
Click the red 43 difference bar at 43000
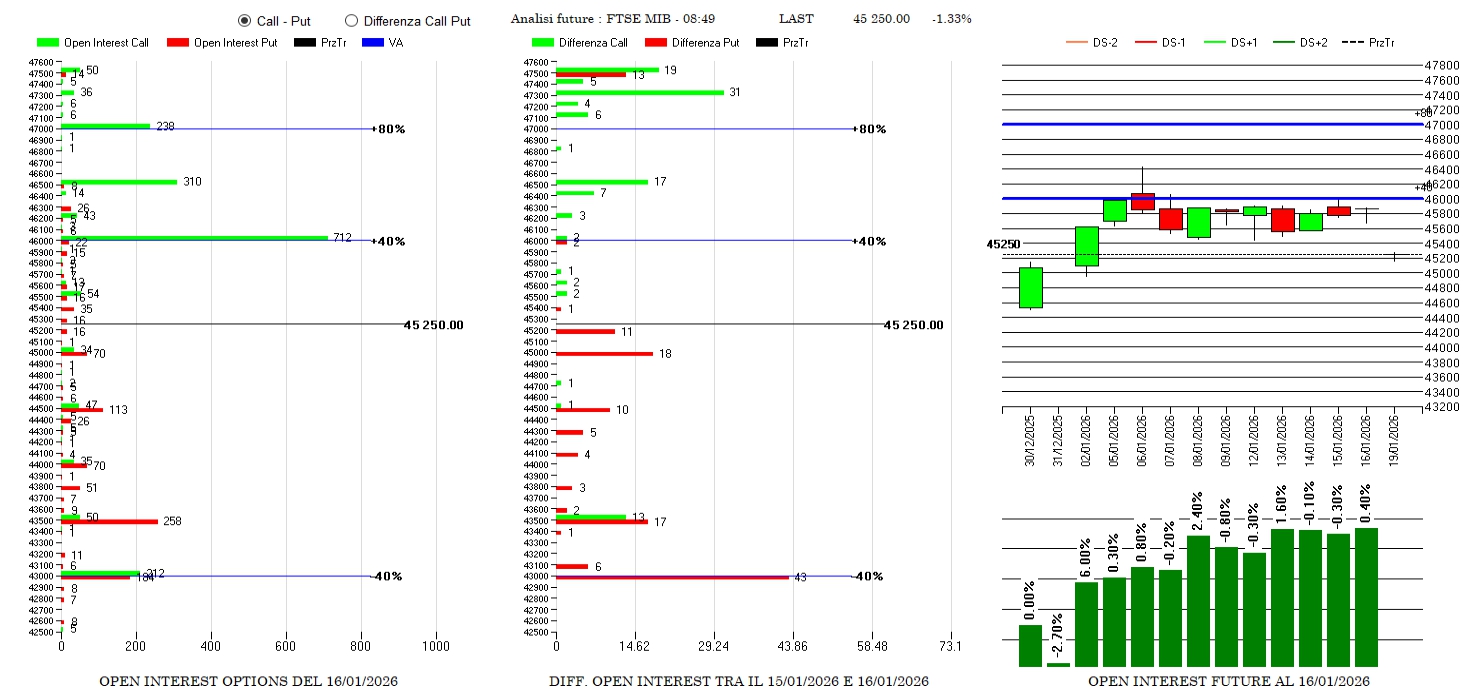672,577
